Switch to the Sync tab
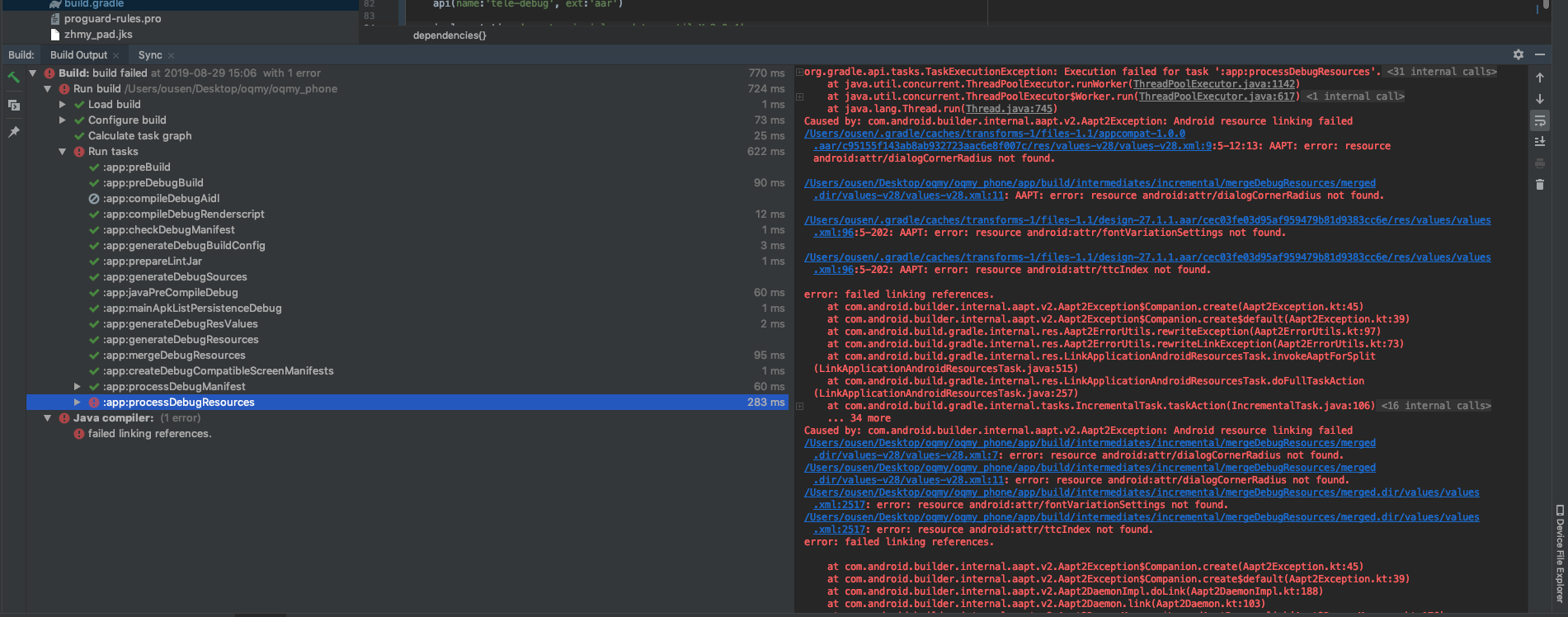 [150, 55]
